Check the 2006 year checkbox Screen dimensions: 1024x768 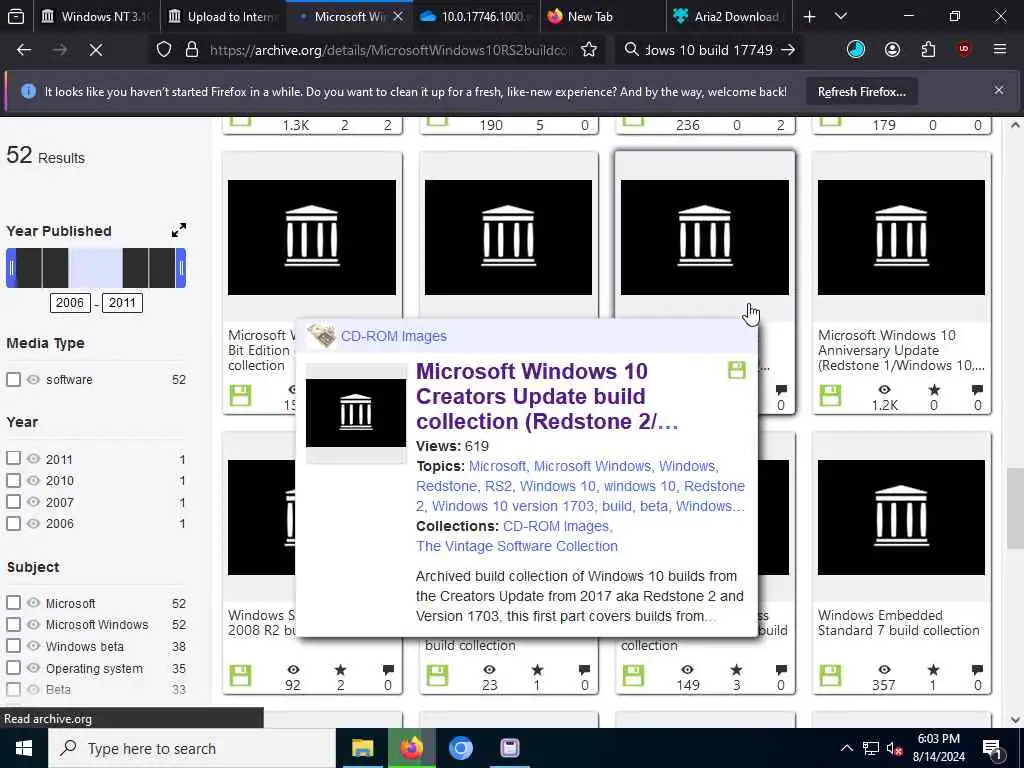pyautogui.click(x=13, y=523)
